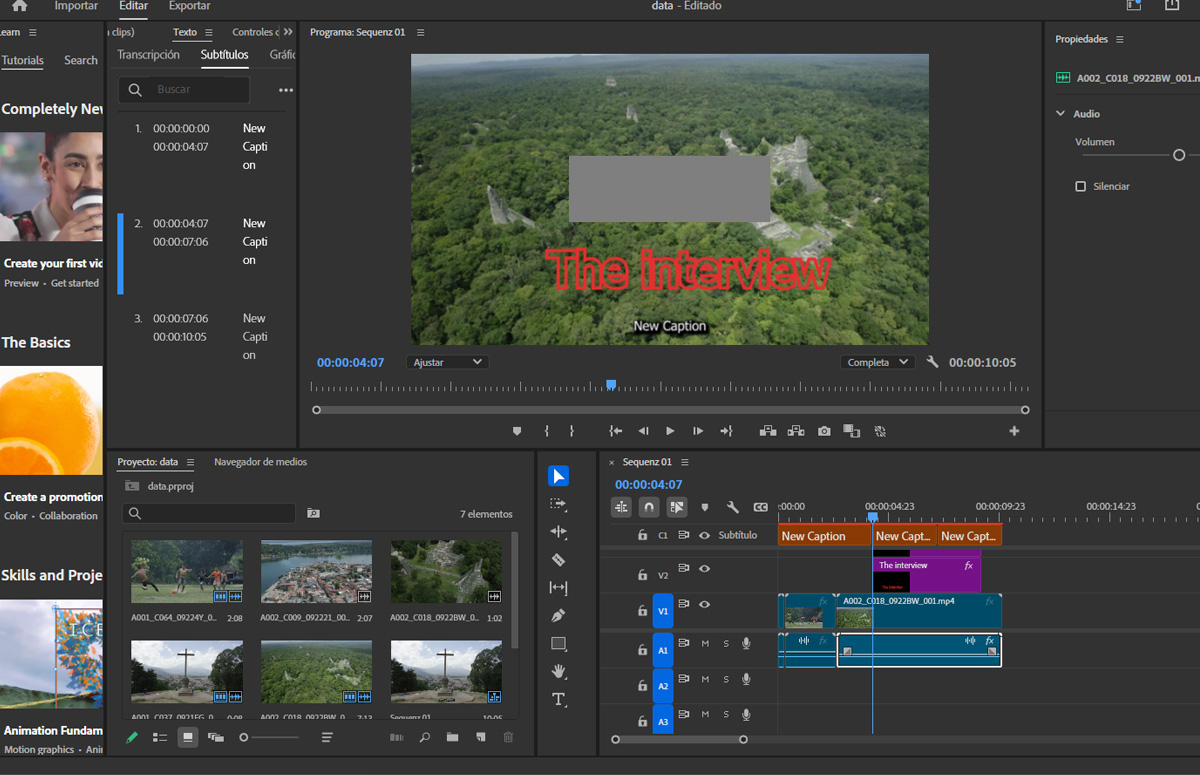
Task: Click the Get started tutorial link
Action: pyautogui.click(x=75, y=283)
